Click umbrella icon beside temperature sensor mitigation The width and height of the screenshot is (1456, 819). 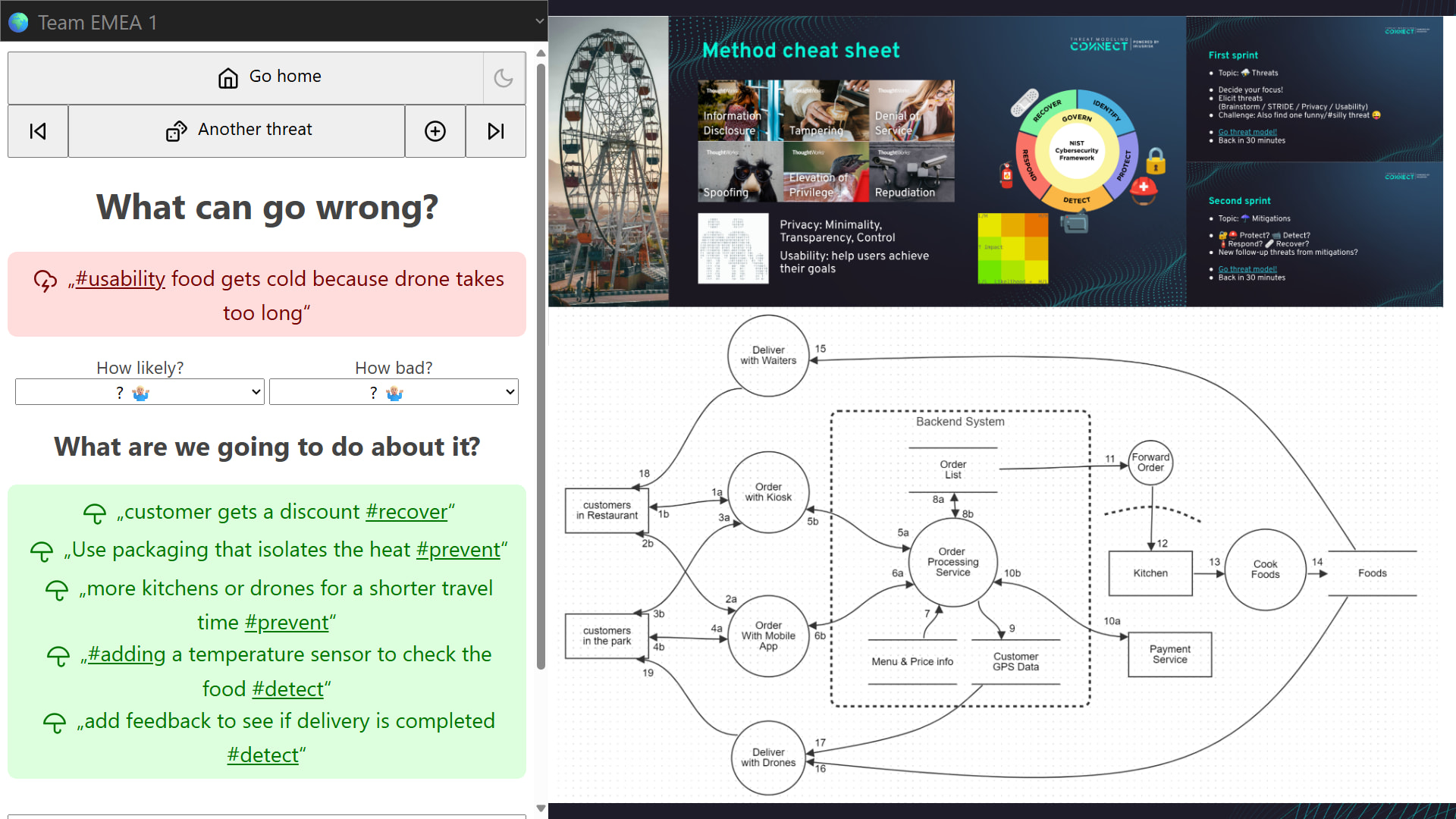pyautogui.click(x=58, y=656)
